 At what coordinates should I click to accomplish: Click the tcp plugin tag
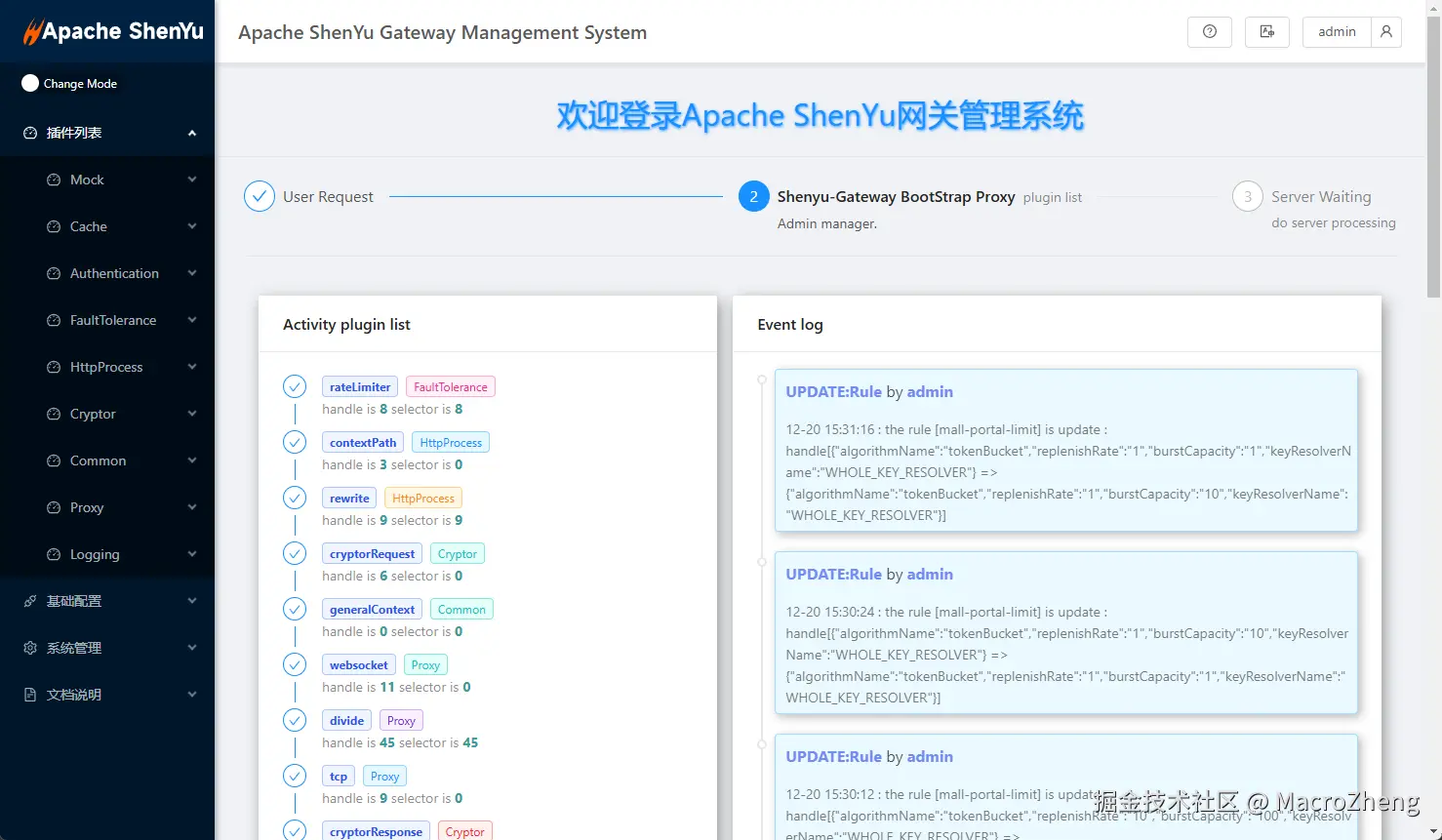[x=339, y=776]
